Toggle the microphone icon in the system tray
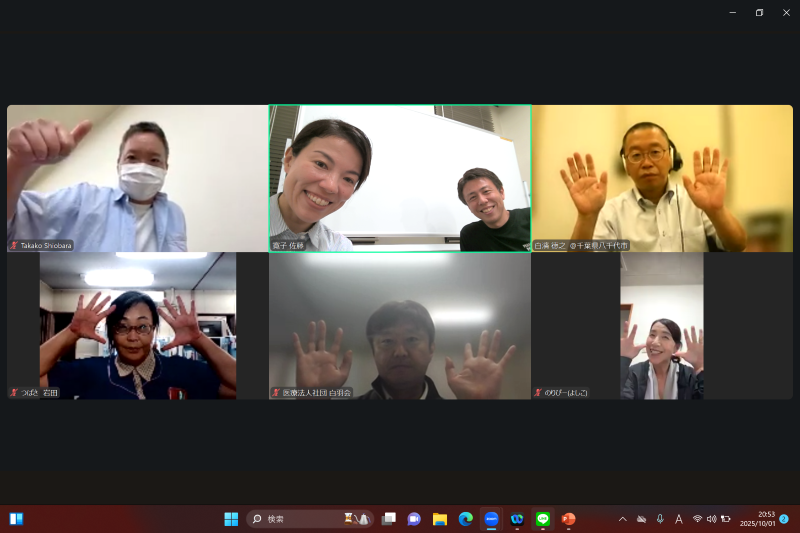Viewport: 800px width, 533px height. pos(660,519)
